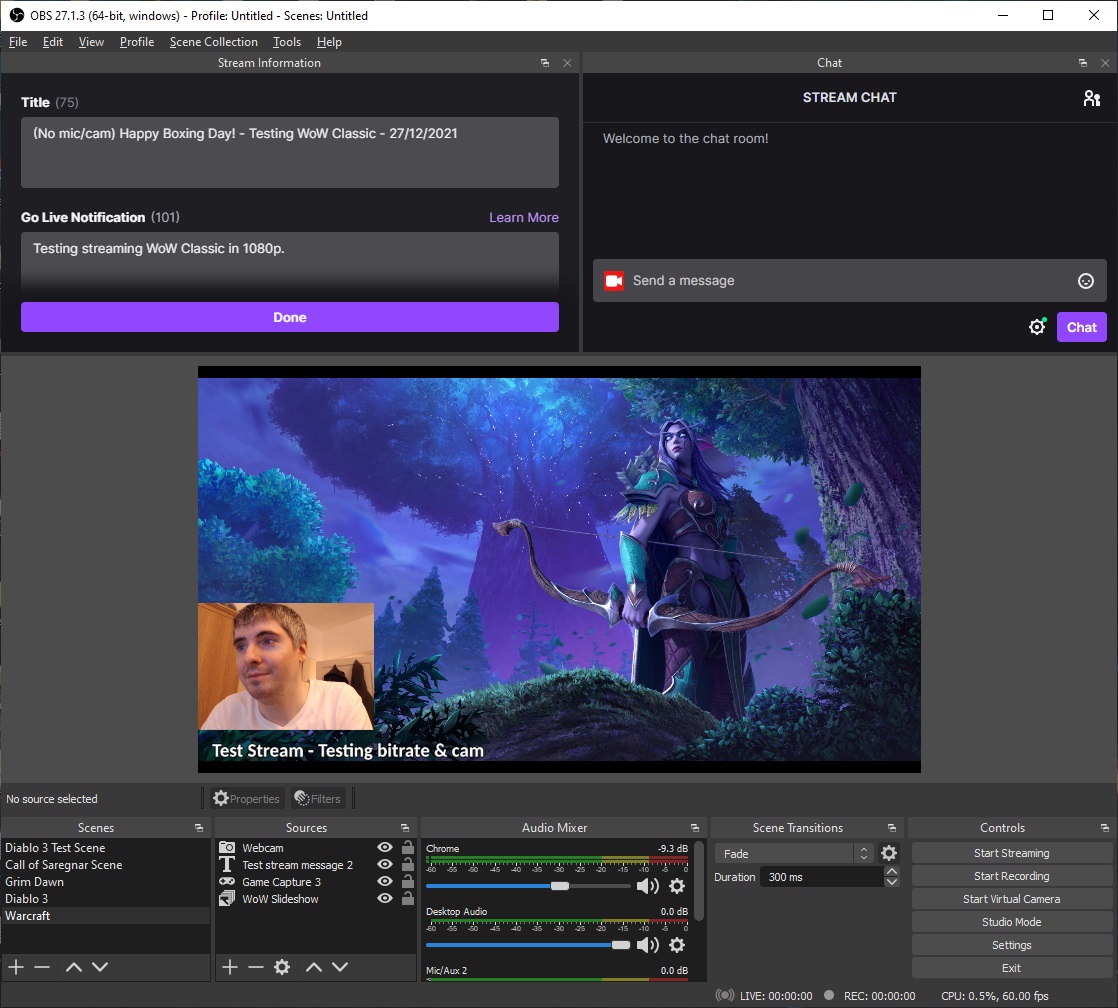This screenshot has width=1118, height=1008.
Task: Open Desktop Audio settings gear
Action: (x=677, y=945)
